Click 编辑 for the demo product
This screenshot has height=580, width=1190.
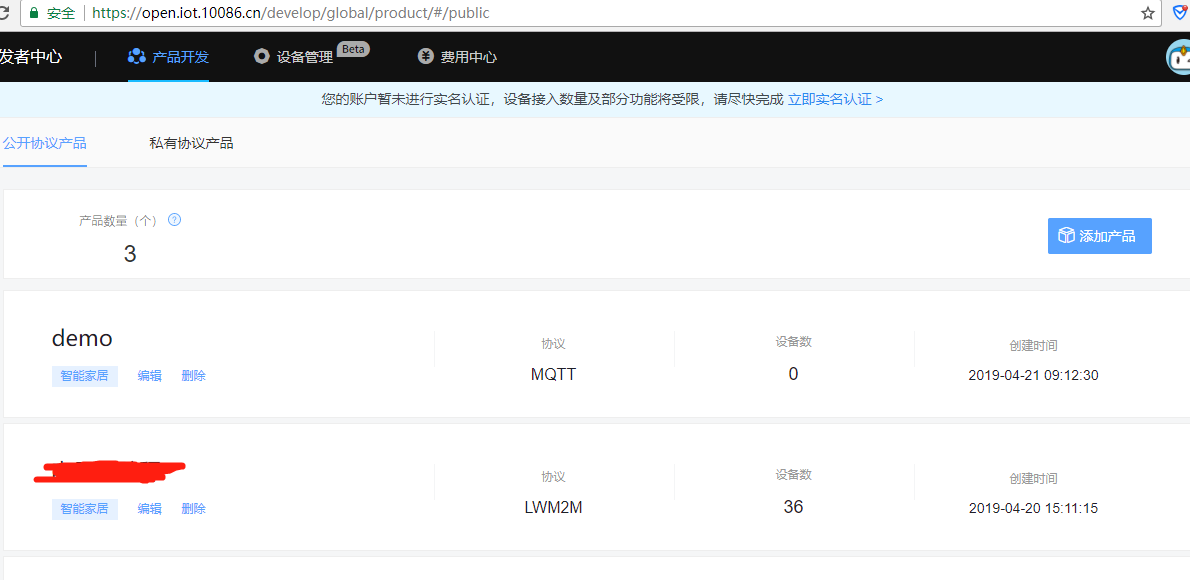pos(150,376)
